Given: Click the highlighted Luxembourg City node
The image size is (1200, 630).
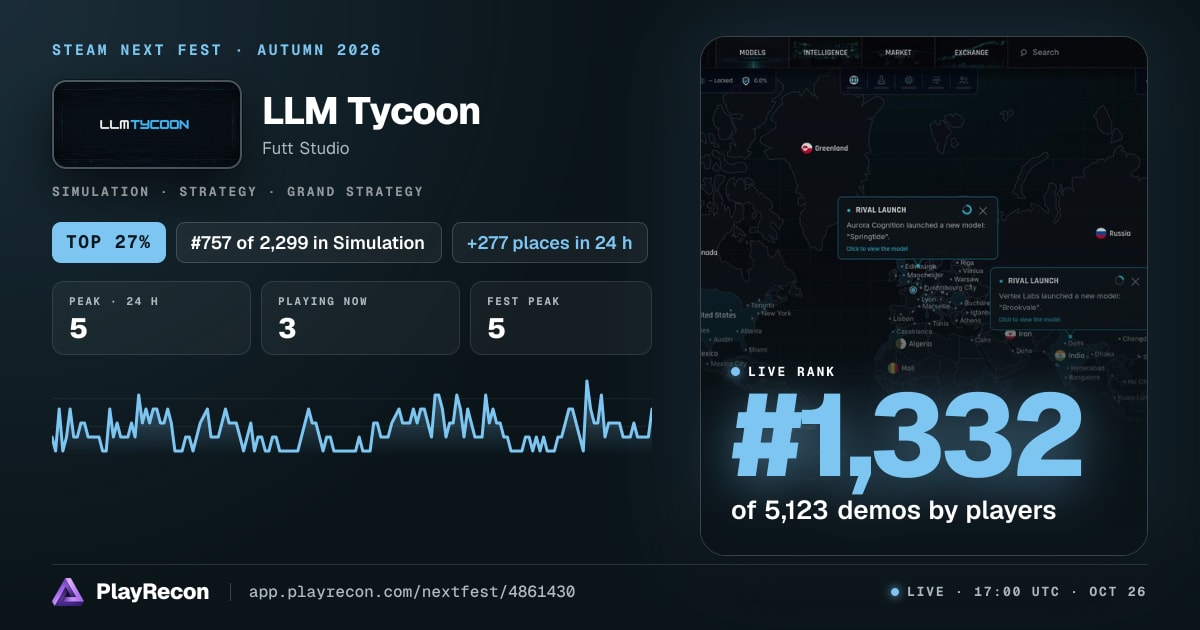Looking at the screenshot, I should click(913, 290).
